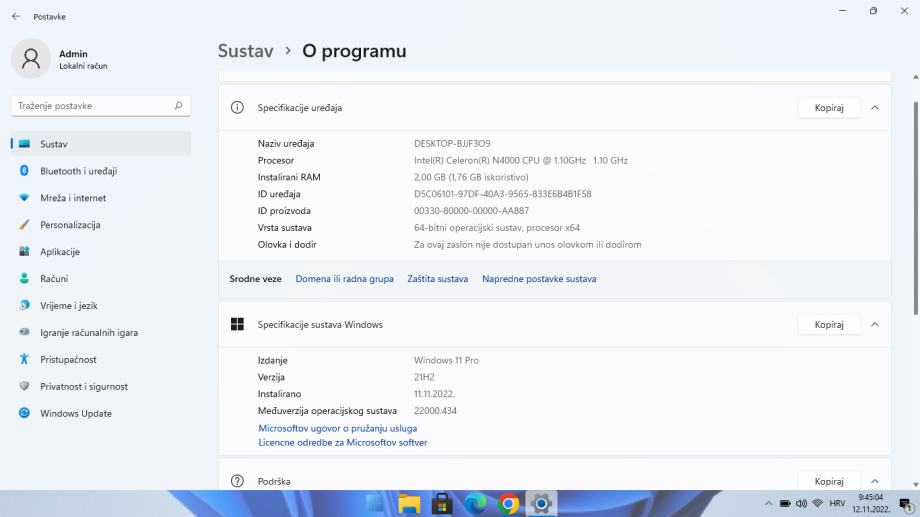Viewport: 920px width, 517px height.
Task: Click the HRV language indicator in taskbar
Action: [837, 504]
